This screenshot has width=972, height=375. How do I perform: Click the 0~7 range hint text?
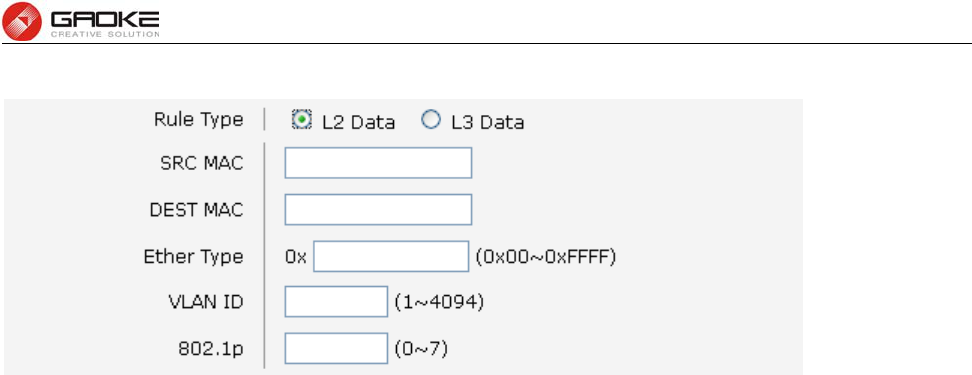pos(421,349)
